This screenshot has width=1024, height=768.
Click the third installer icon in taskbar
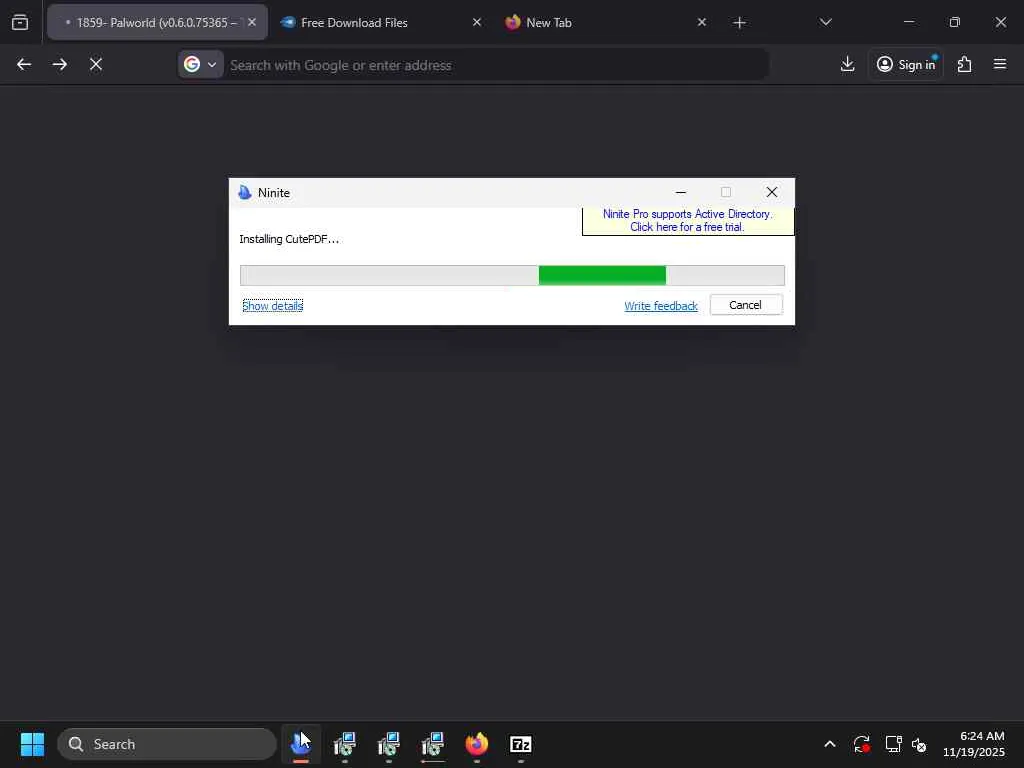[432, 744]
